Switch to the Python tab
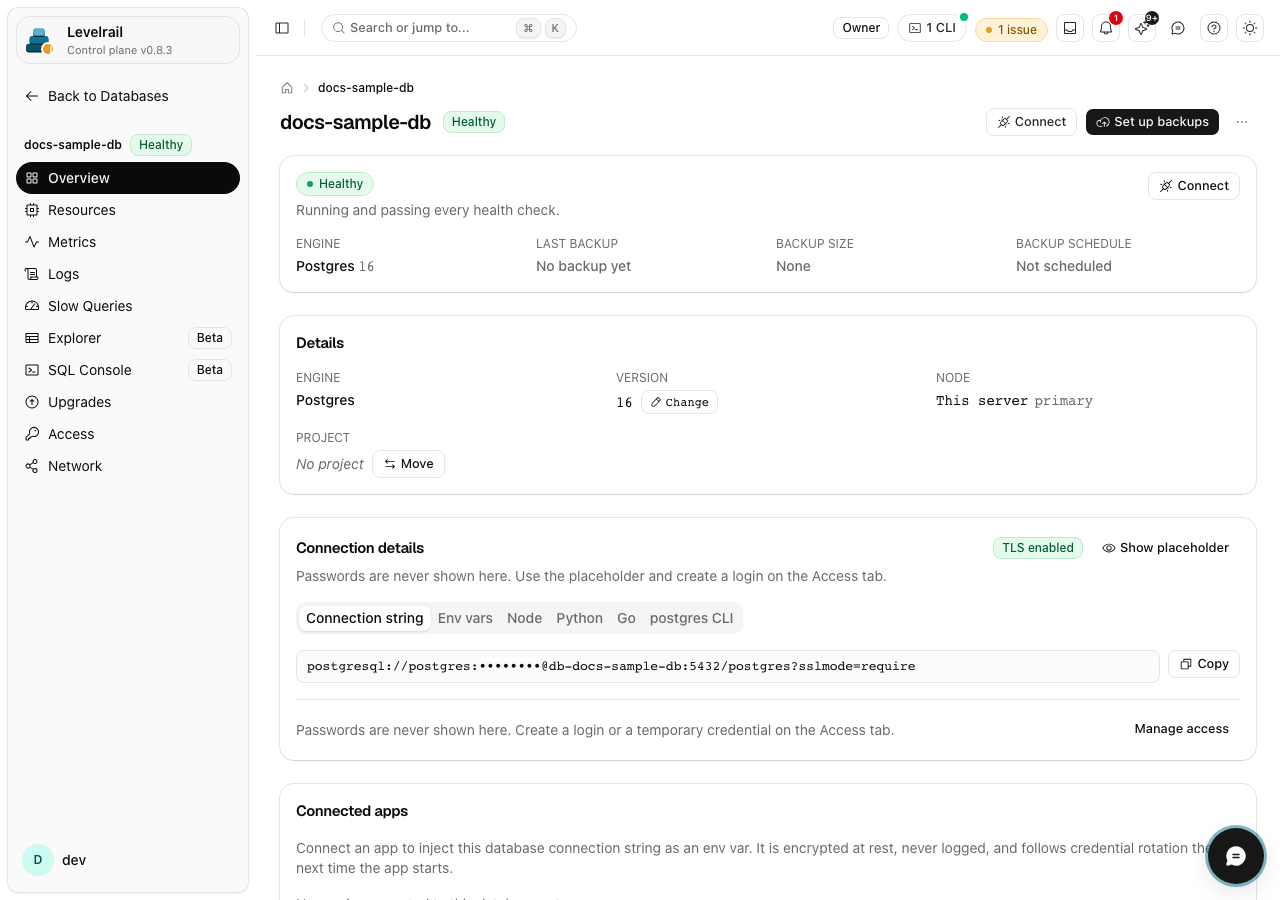Viewport: 1280px width, 900px height. (580, 618)
